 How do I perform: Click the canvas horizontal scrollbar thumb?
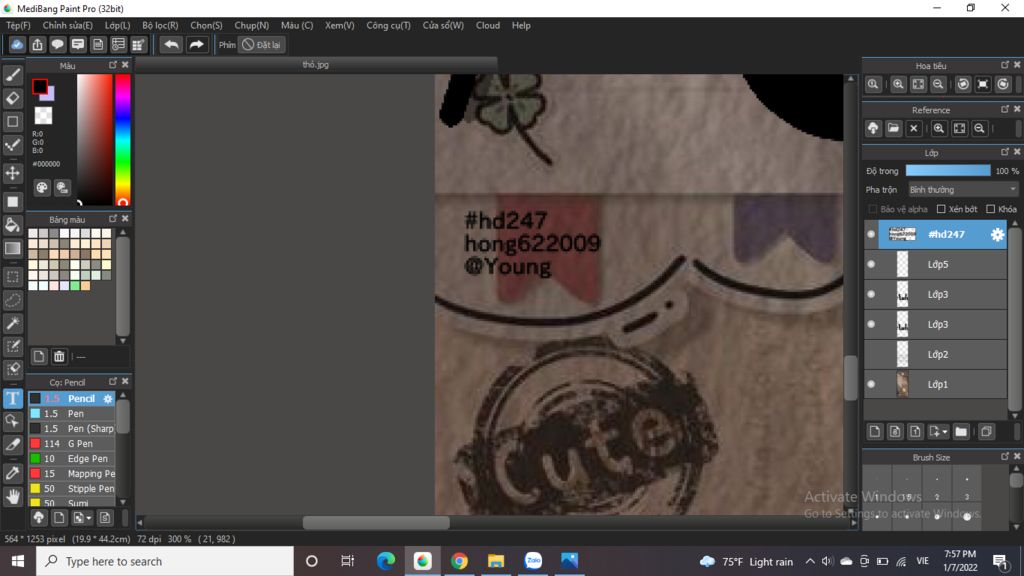pos(376,523)
